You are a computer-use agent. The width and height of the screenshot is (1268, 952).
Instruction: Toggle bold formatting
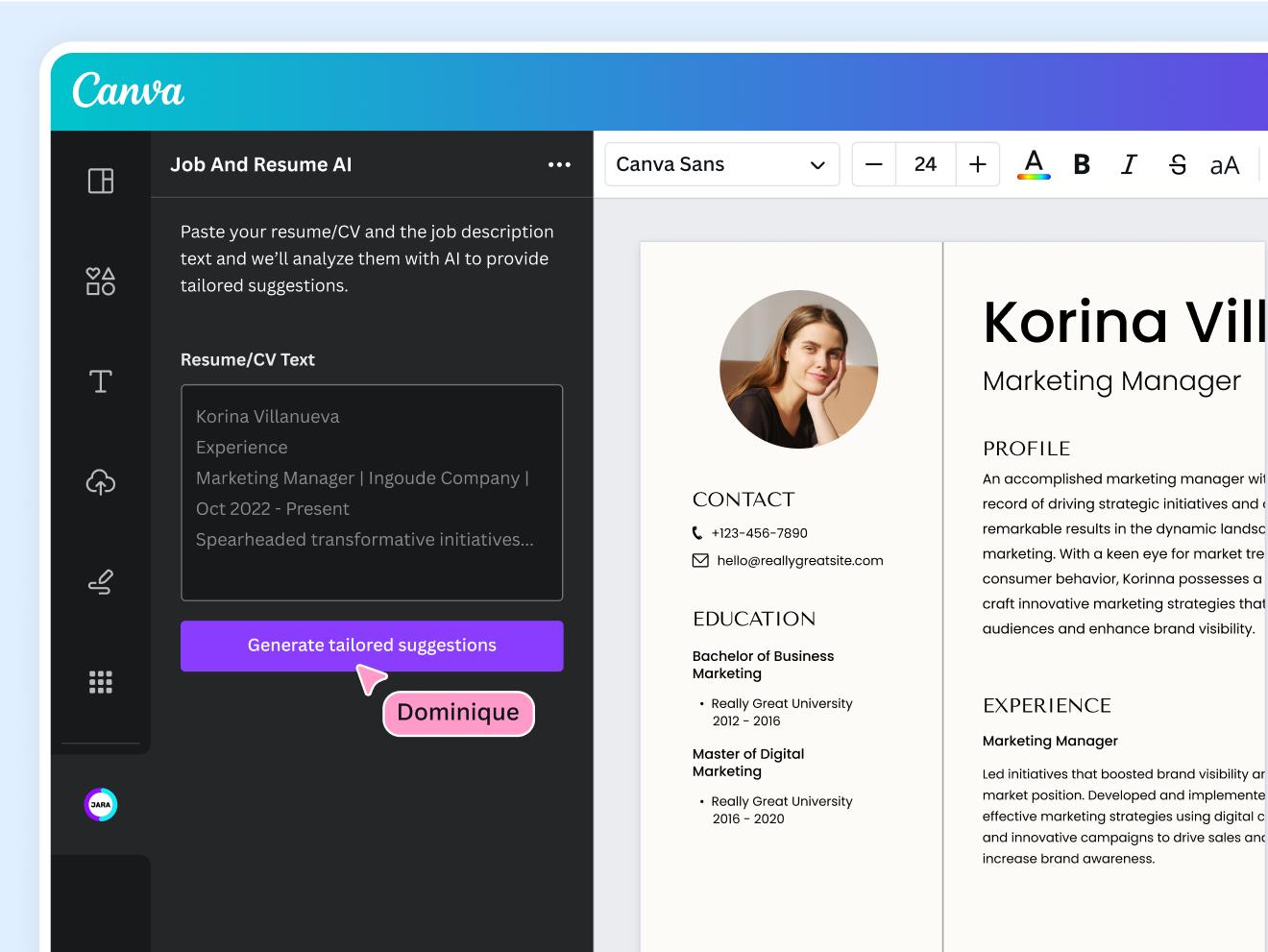(x=1082, y=164)
